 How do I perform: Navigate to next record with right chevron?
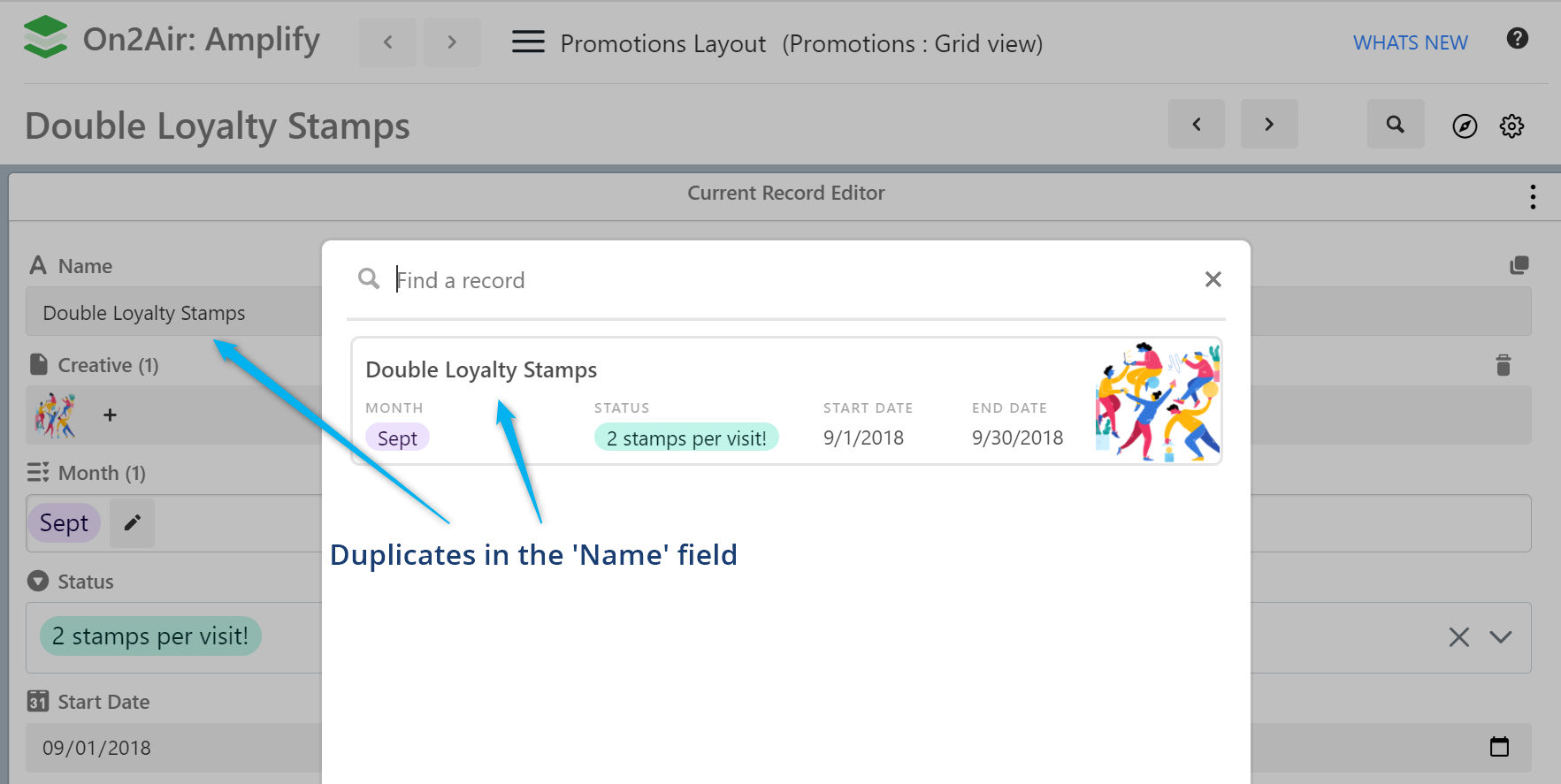[1269, 124]
